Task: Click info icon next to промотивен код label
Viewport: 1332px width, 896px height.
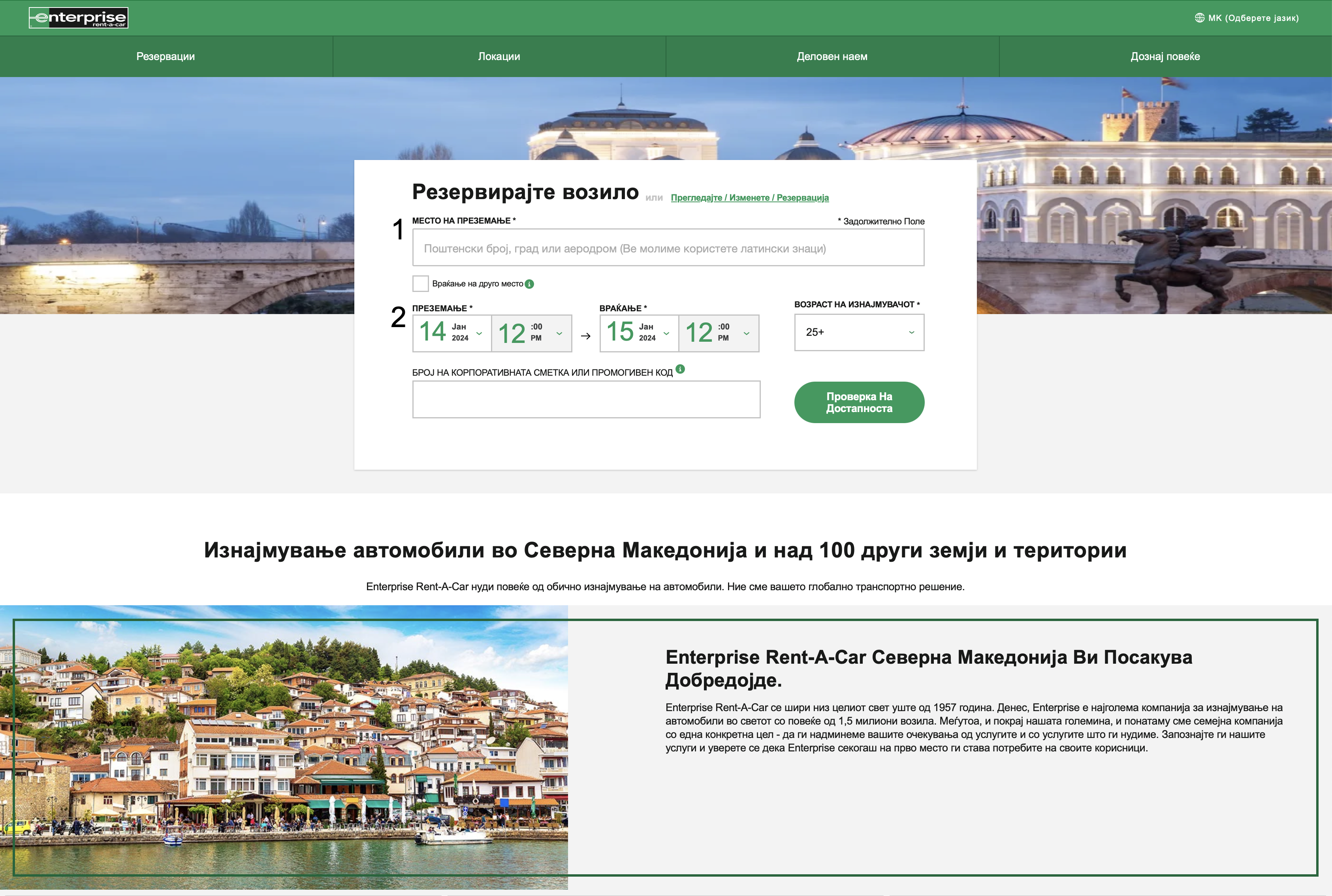Action: click(x=680, y=369)
